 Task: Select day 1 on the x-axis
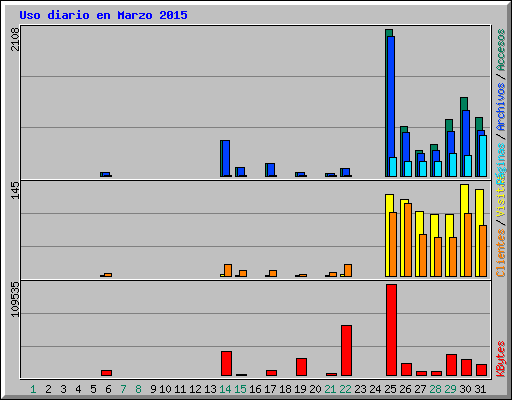tap(33, 389)
